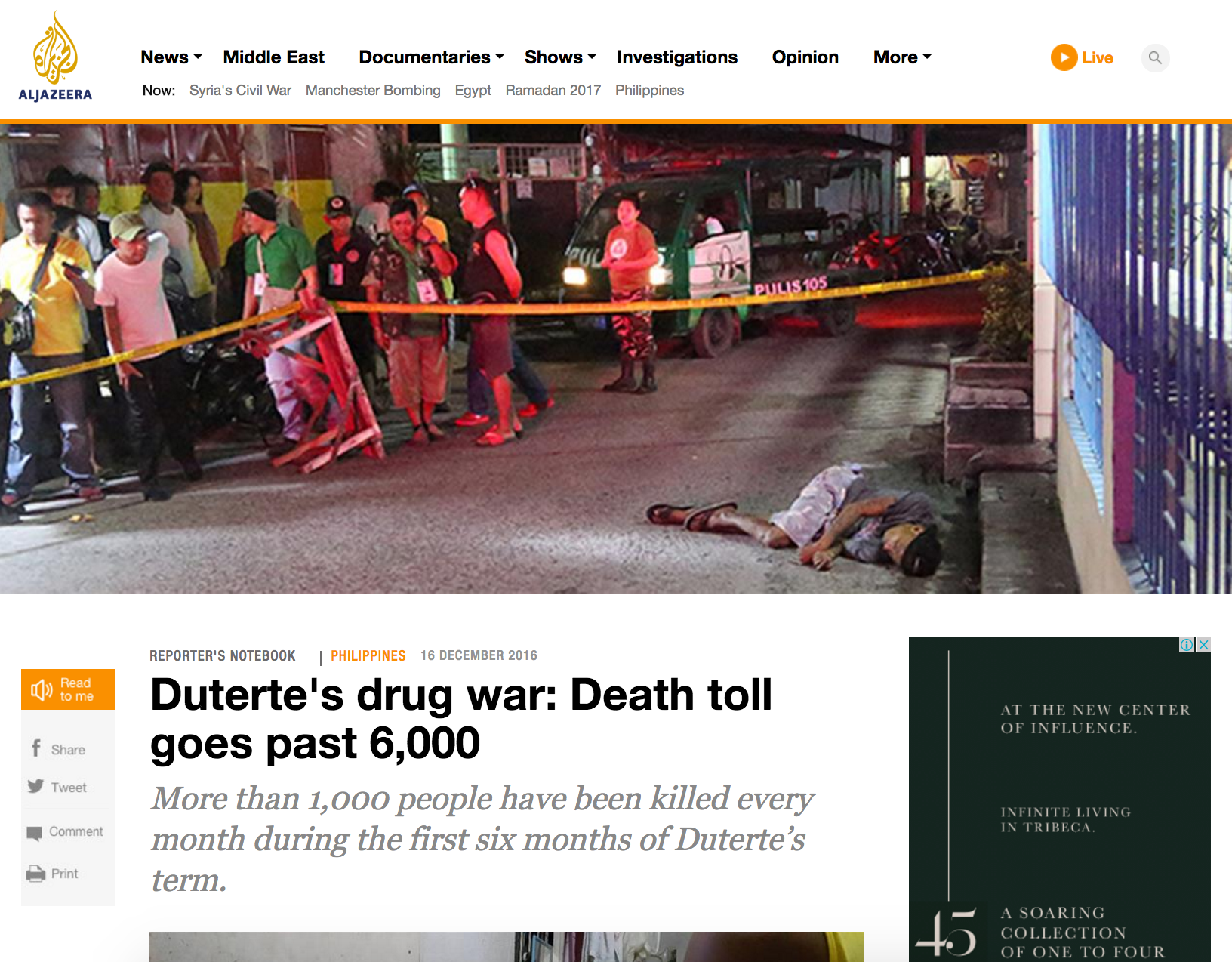Viewport: 1232px width, 962px height.
Task: Expand the Documentaries dropdown
Action: point(430,57)
